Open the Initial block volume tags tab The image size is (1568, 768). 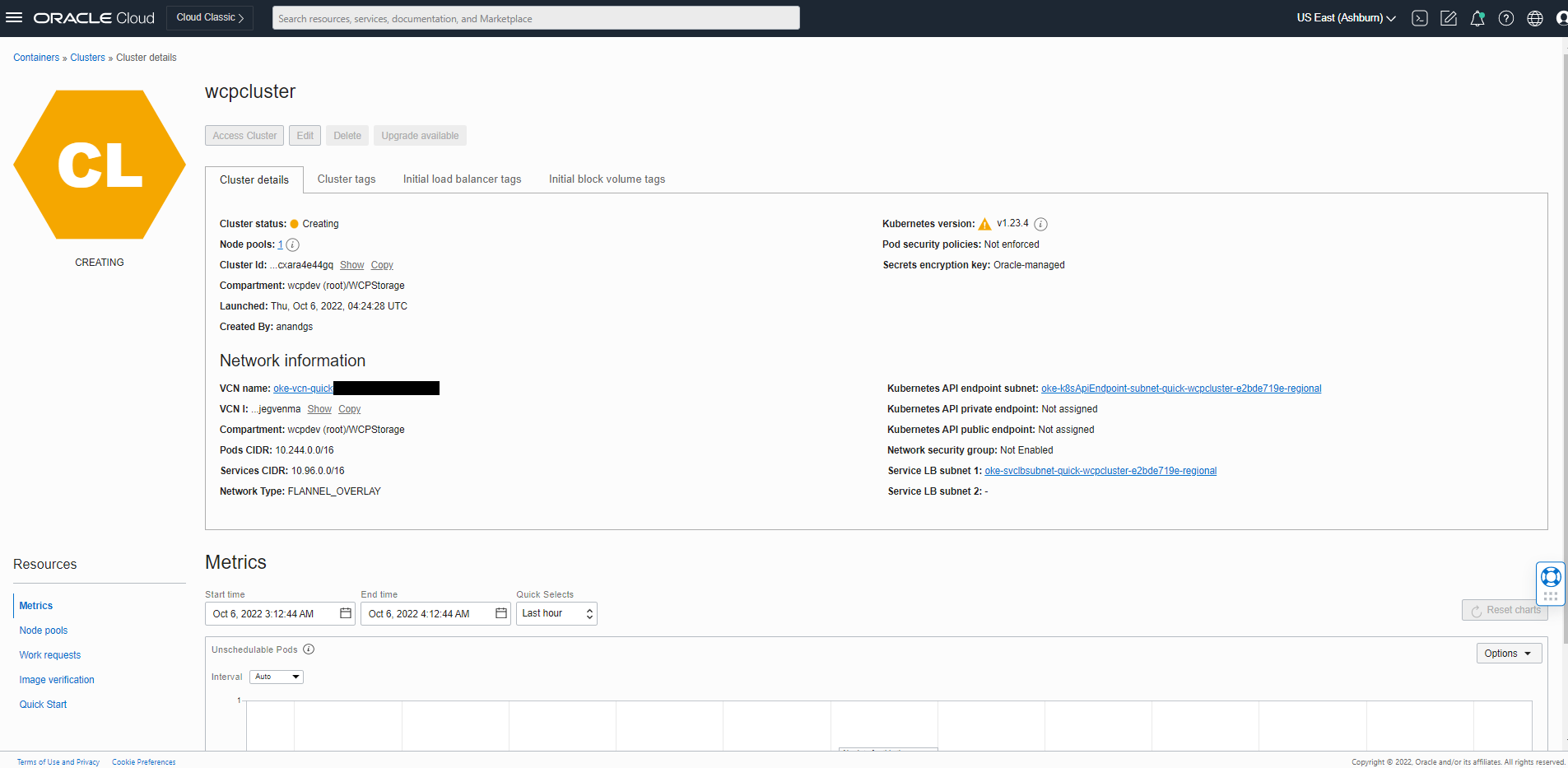click(x=607, y=179)
